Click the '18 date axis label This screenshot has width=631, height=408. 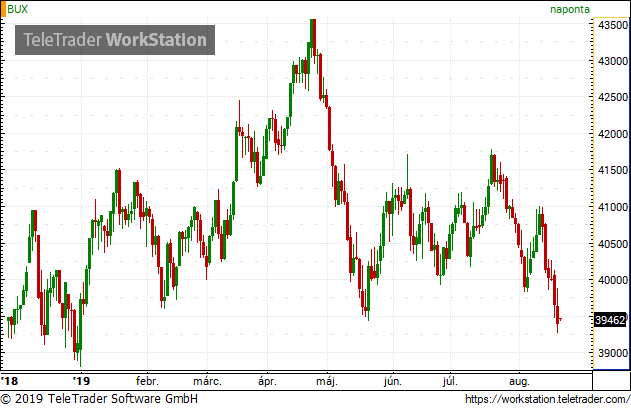pos(10,380)
